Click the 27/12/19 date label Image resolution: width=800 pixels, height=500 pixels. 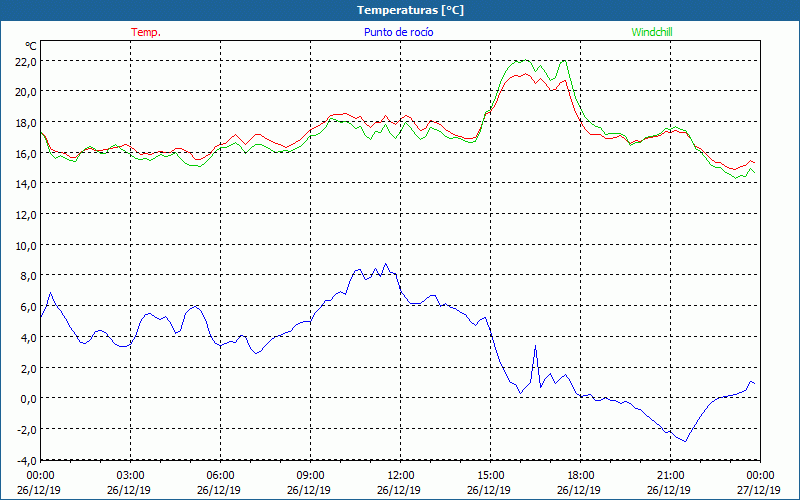pos(759,490)
